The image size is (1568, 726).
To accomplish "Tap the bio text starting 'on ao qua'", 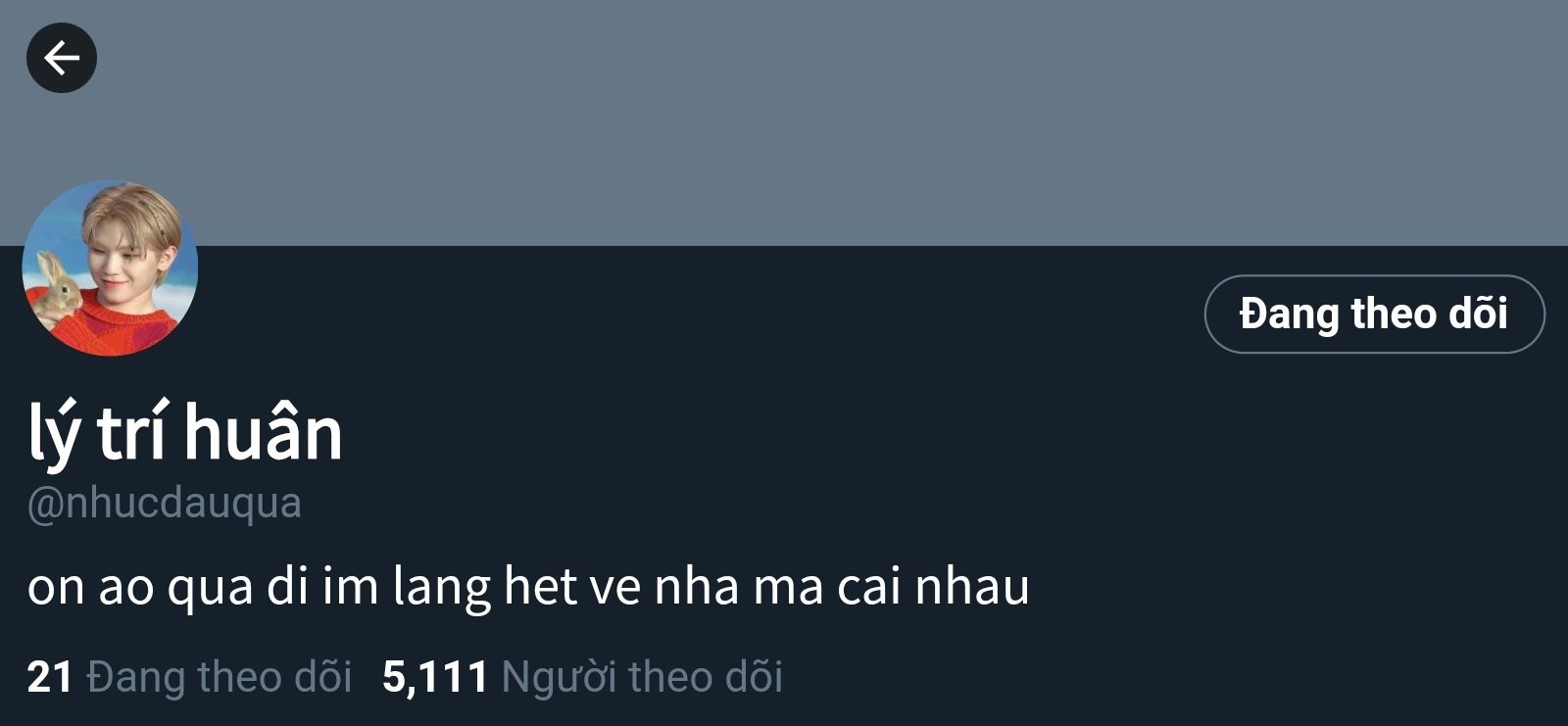I will [x=528, y=586].
